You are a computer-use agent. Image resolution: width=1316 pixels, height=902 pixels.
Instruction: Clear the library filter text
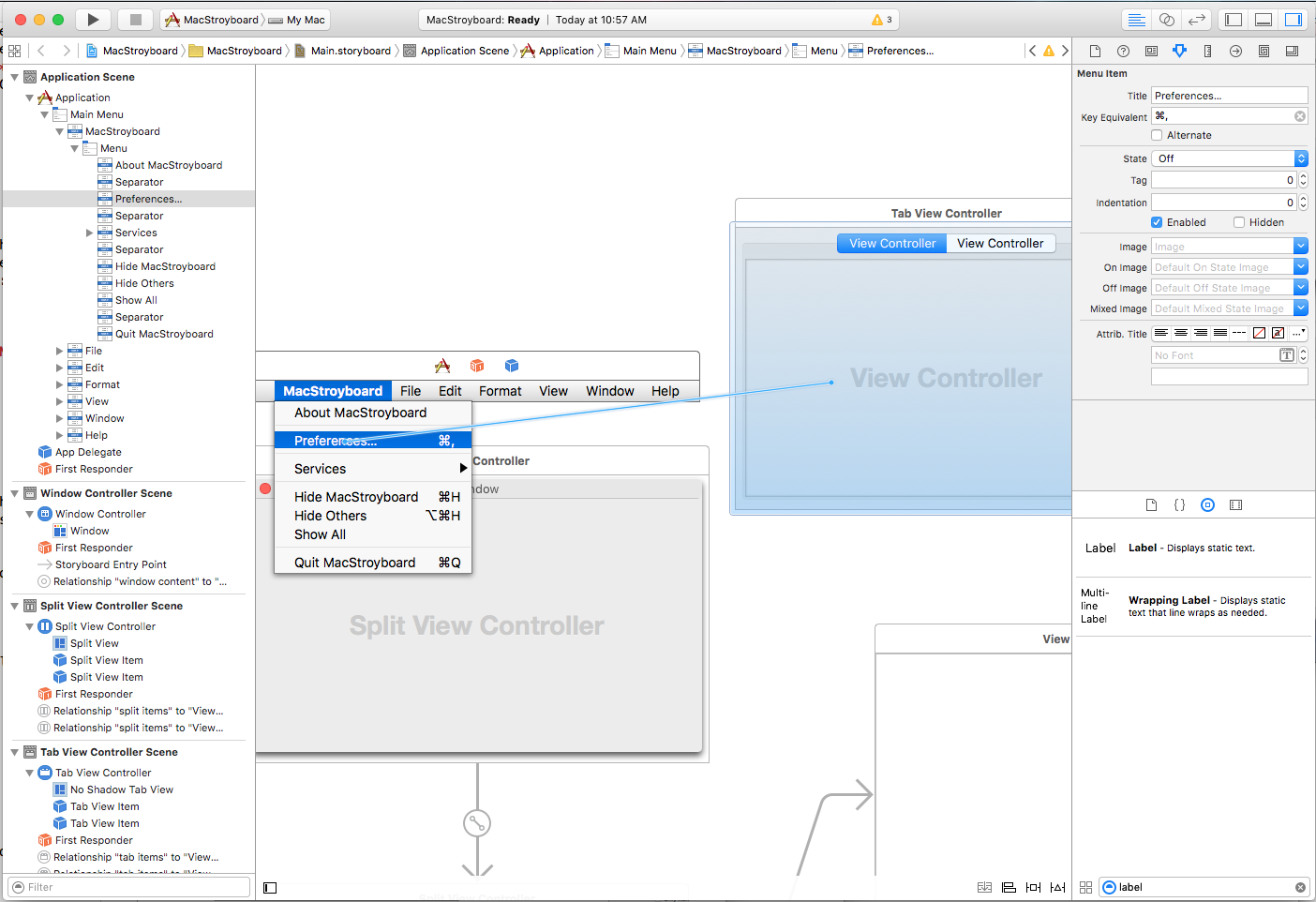pos(1300,887)
